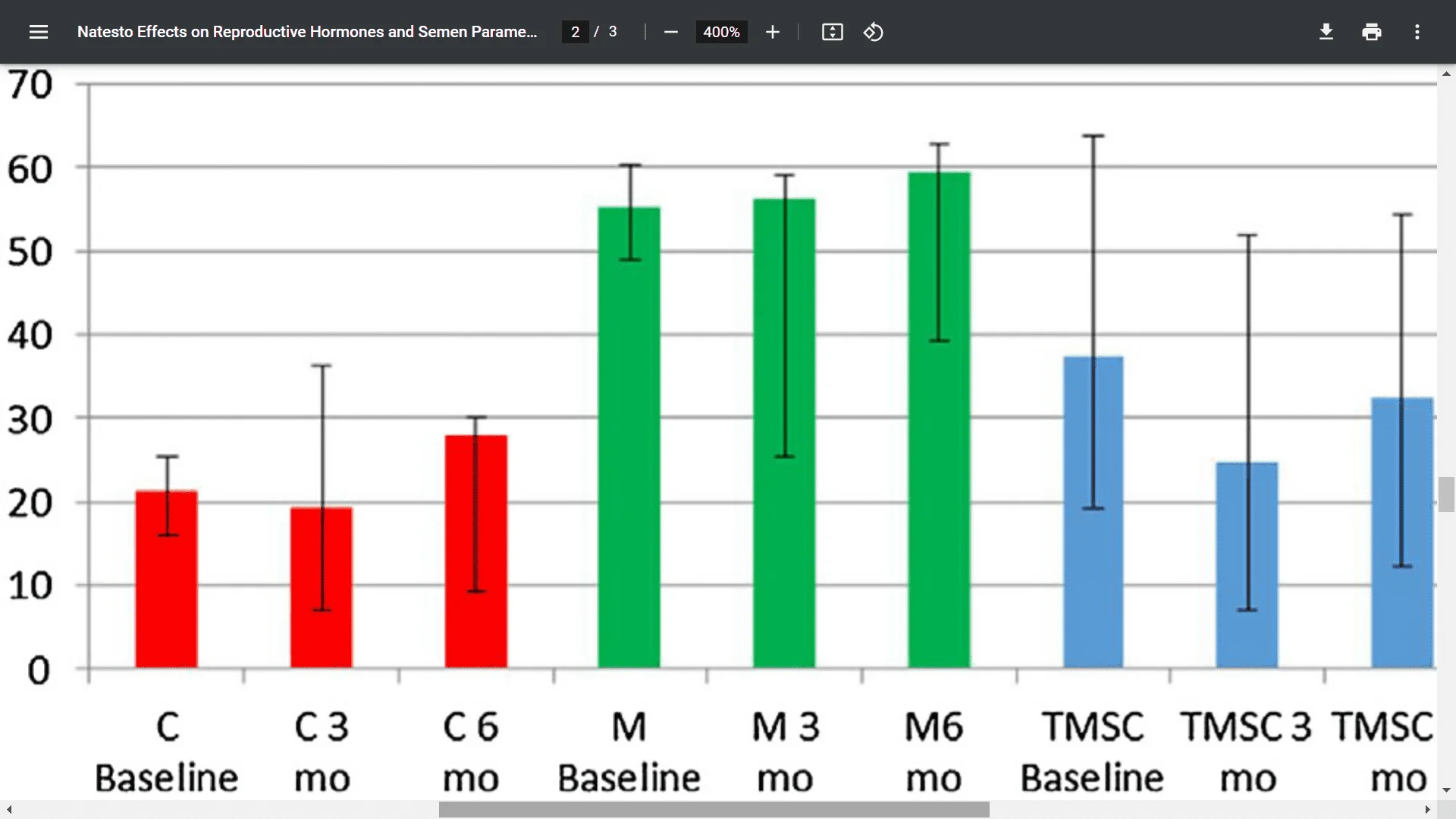Click the y-axis value 0
Viewport: 1456px width, 819px height.
pos(39,670)
